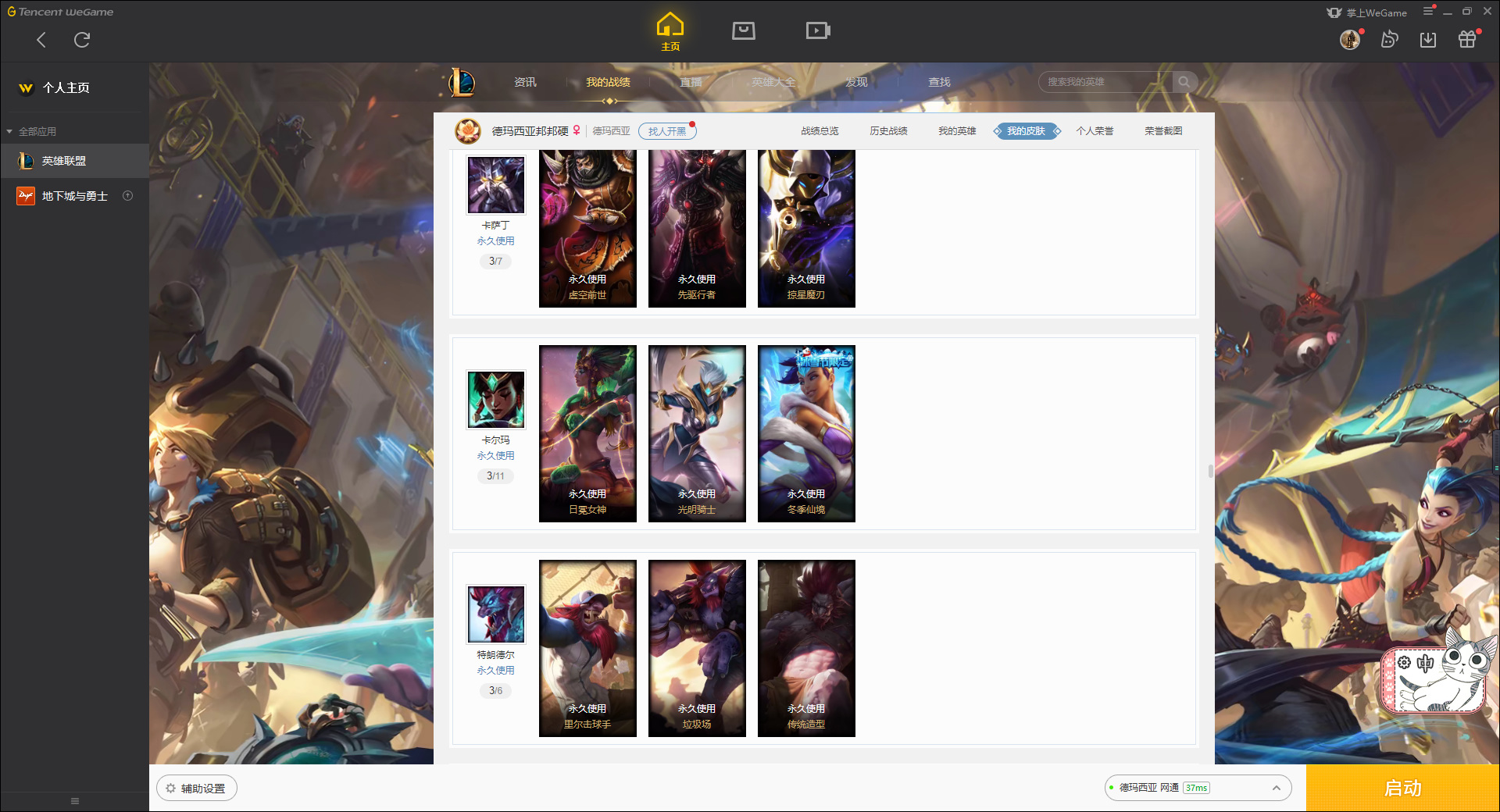Image resolution: width=1500 pixels, height=812 pixels.
Task: Open the 里尔击球手 skin card
Action: click(x=587, y=648)
